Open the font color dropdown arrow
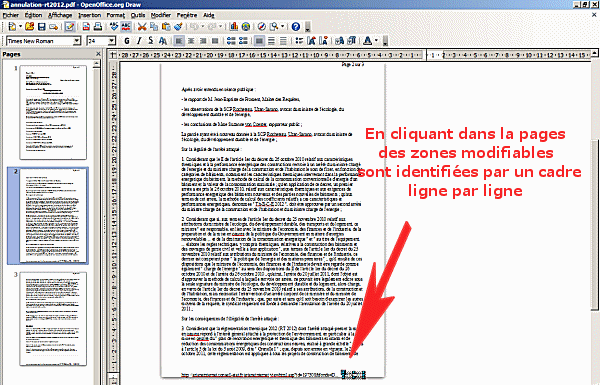Viewport: 600px width, 385px height. tap(377, 41)
